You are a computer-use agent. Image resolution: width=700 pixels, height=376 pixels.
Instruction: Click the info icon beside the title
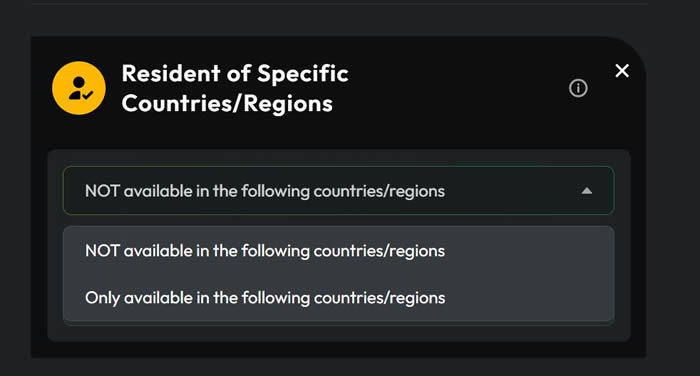[578, 88]
